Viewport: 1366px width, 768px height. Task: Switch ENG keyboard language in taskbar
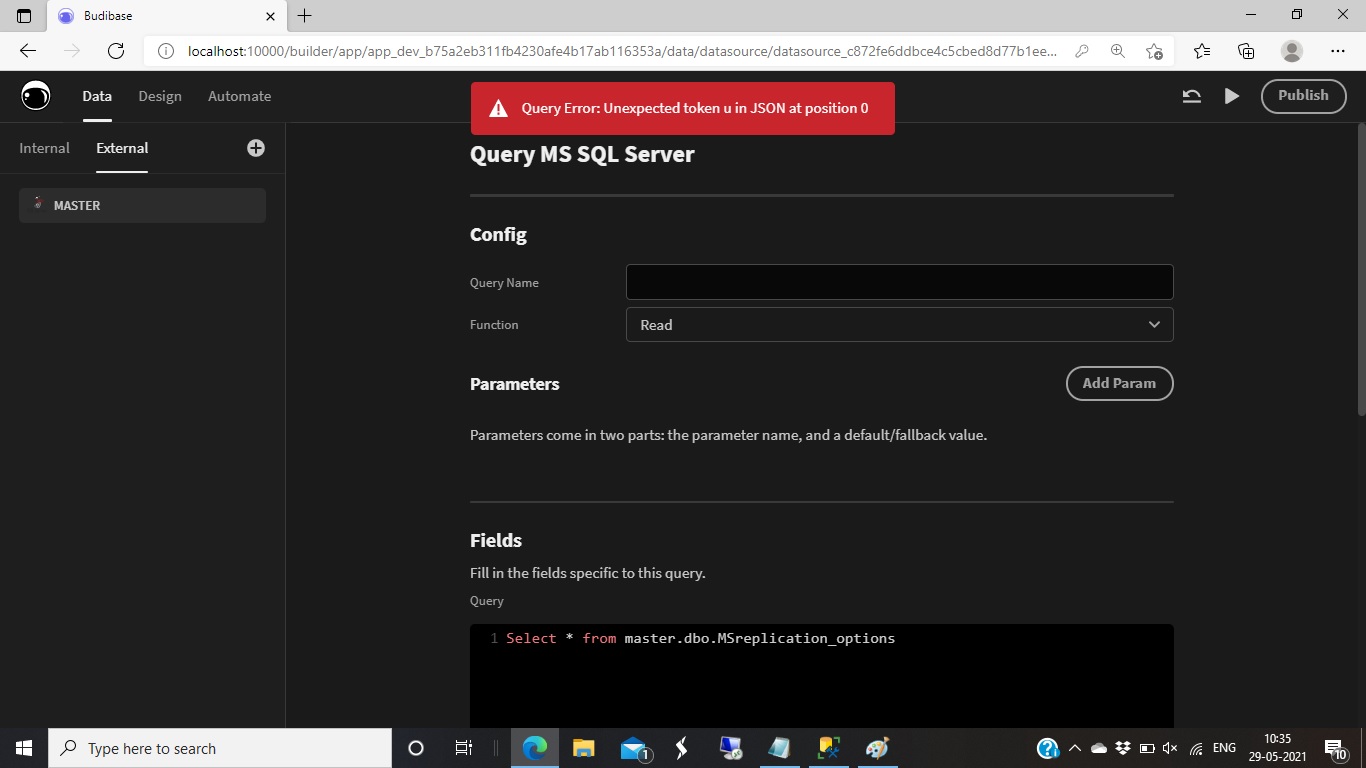click(1223, 747)
